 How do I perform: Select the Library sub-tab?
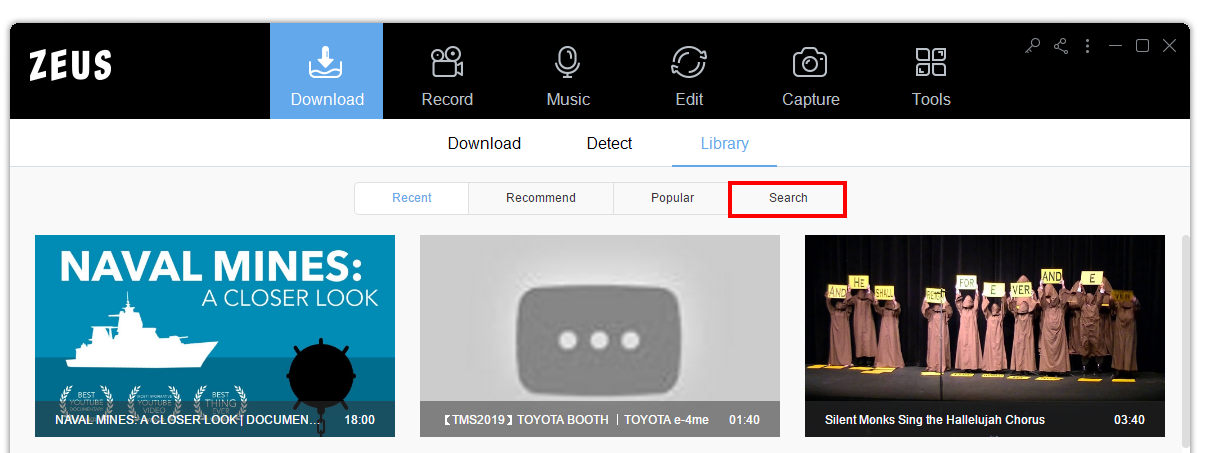tap(724, 143)
